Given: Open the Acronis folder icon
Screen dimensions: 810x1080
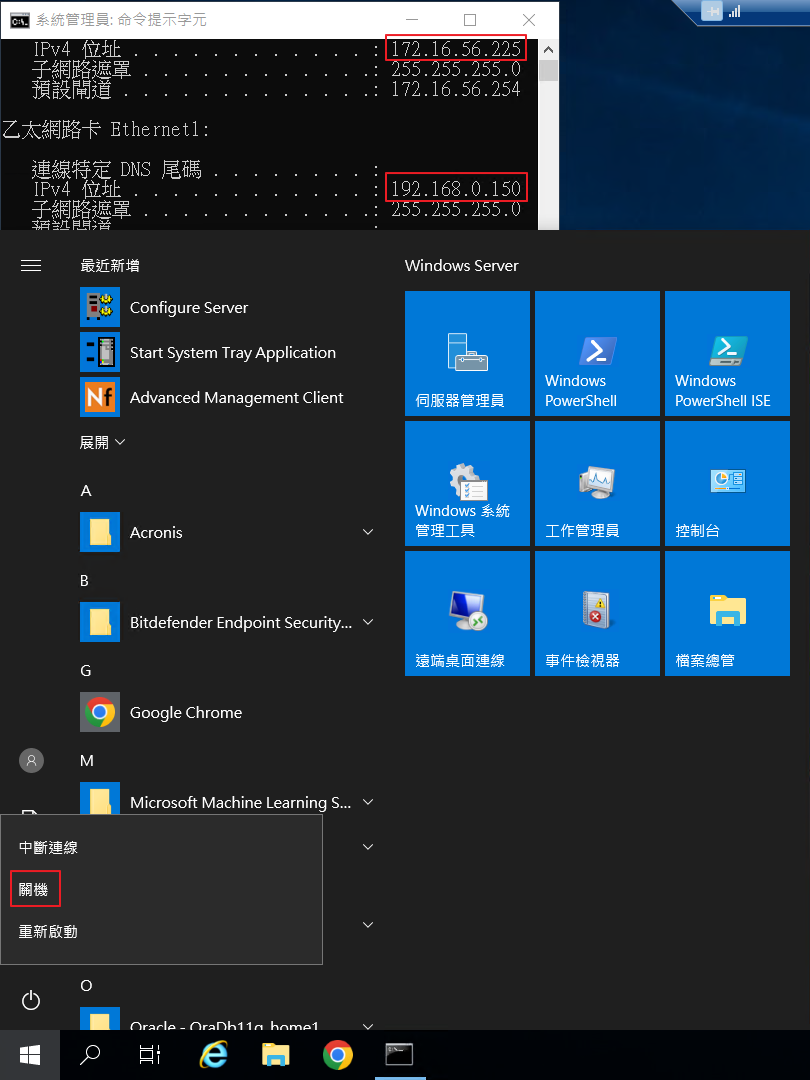Looking at the screenshot, I should [x=100, y=532].
